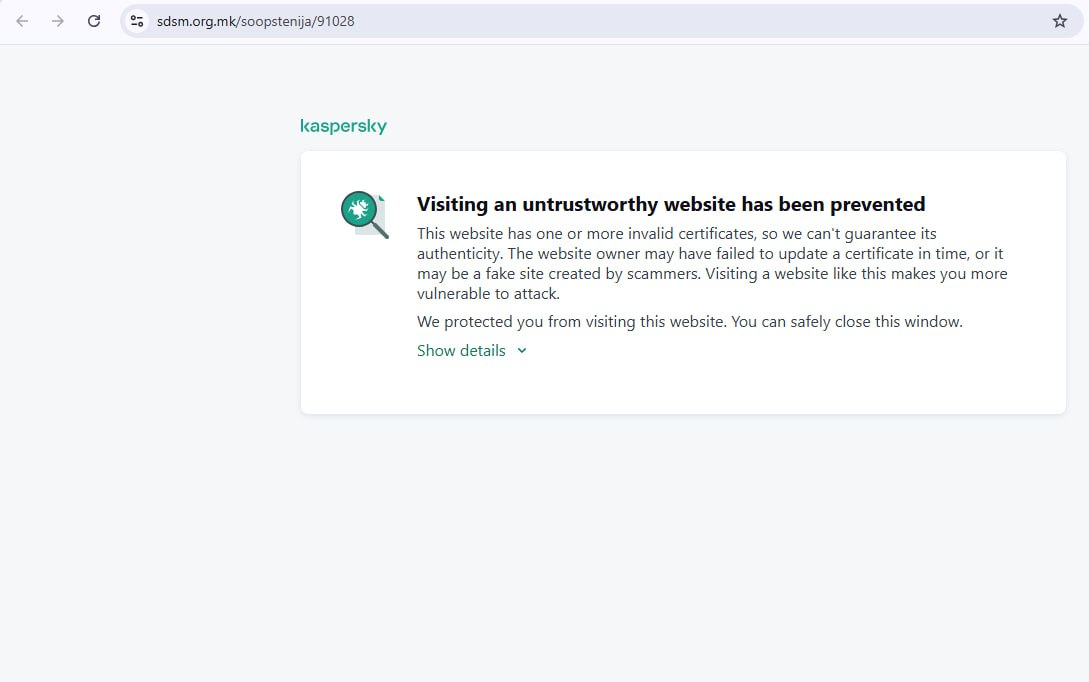The width and height of the screenshot is (1089, 682).
Task: Expand the Show details chevron
Action: [522, 351]
